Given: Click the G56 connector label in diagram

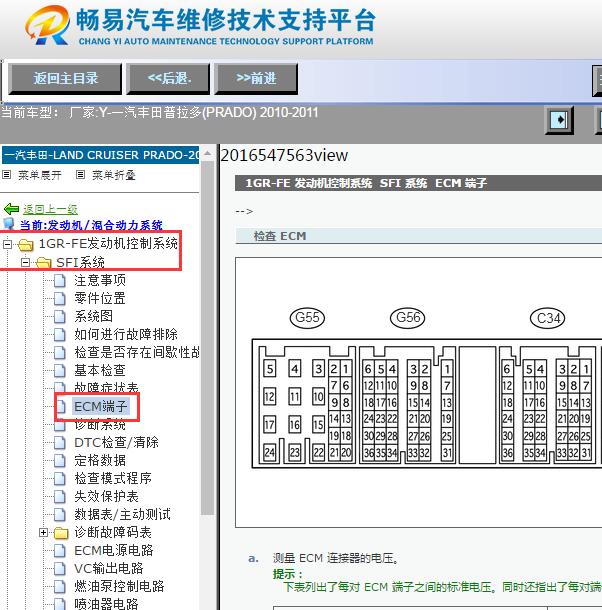Looking at the screenshot, I should tap(407, 318).
